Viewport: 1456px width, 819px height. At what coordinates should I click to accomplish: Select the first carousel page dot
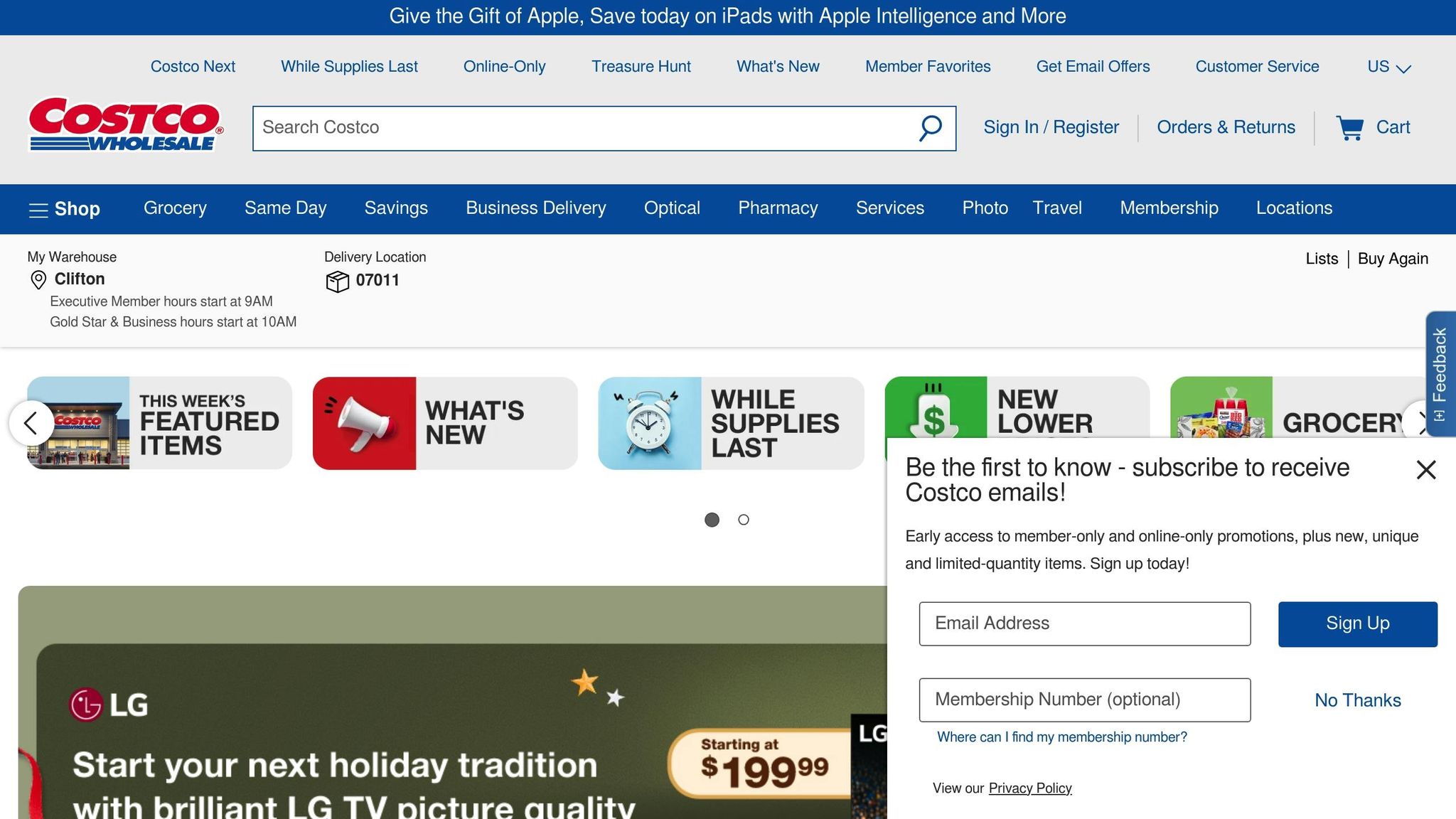(x=712, y=520)
